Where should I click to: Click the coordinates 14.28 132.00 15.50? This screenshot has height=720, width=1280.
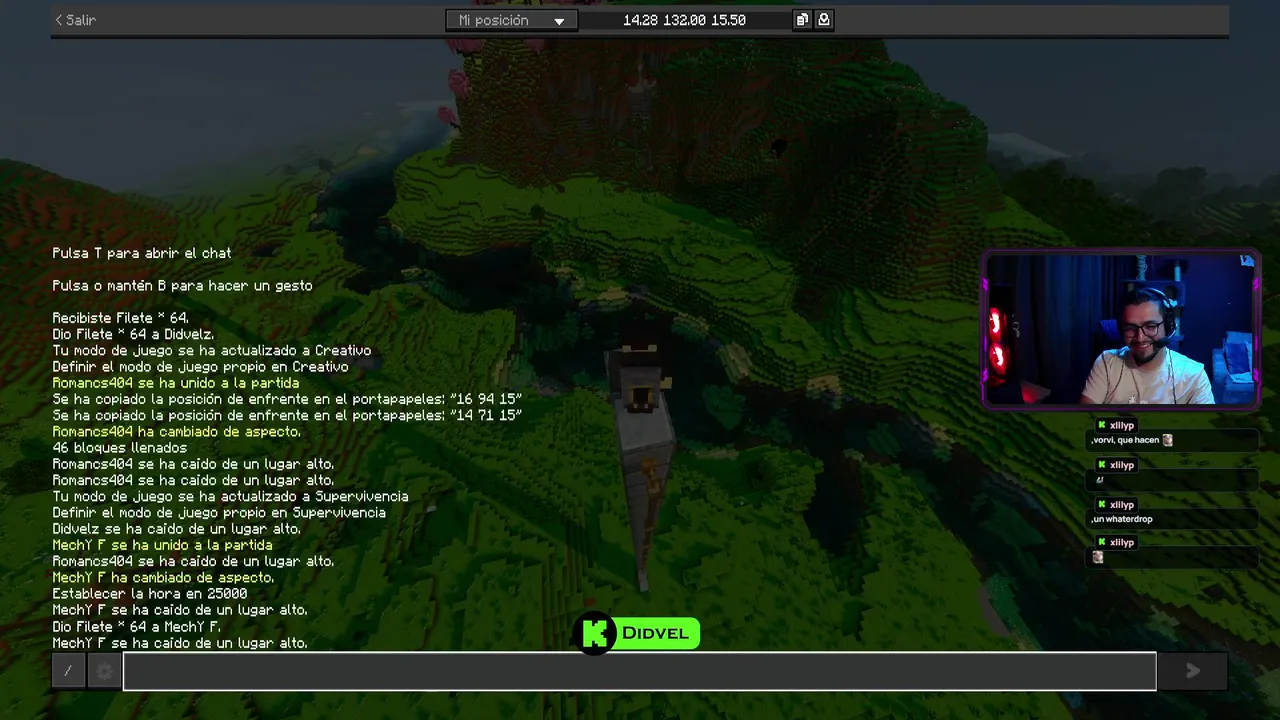click(x=684, y=20)
